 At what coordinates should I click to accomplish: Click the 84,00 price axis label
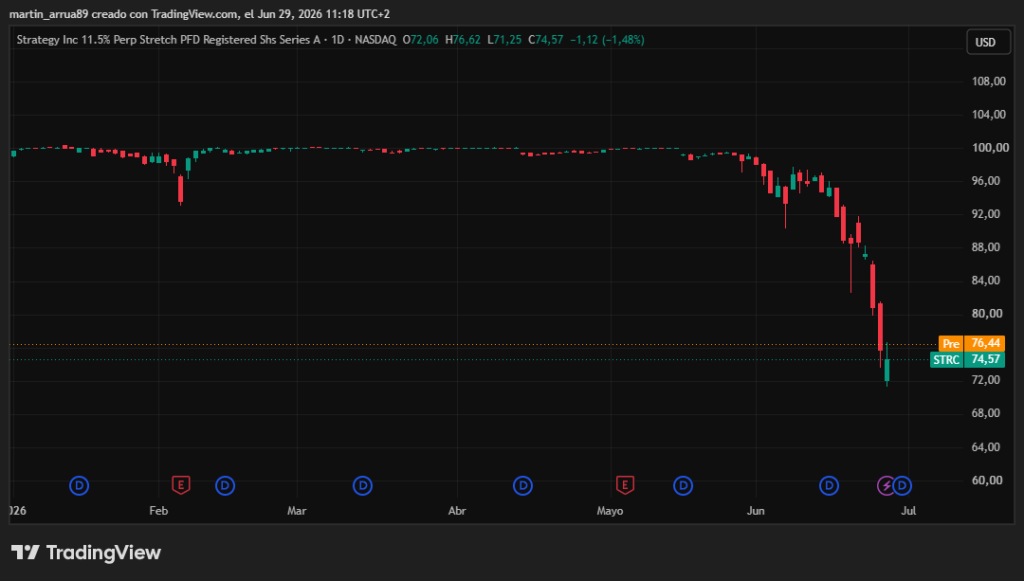click(986, 281)
